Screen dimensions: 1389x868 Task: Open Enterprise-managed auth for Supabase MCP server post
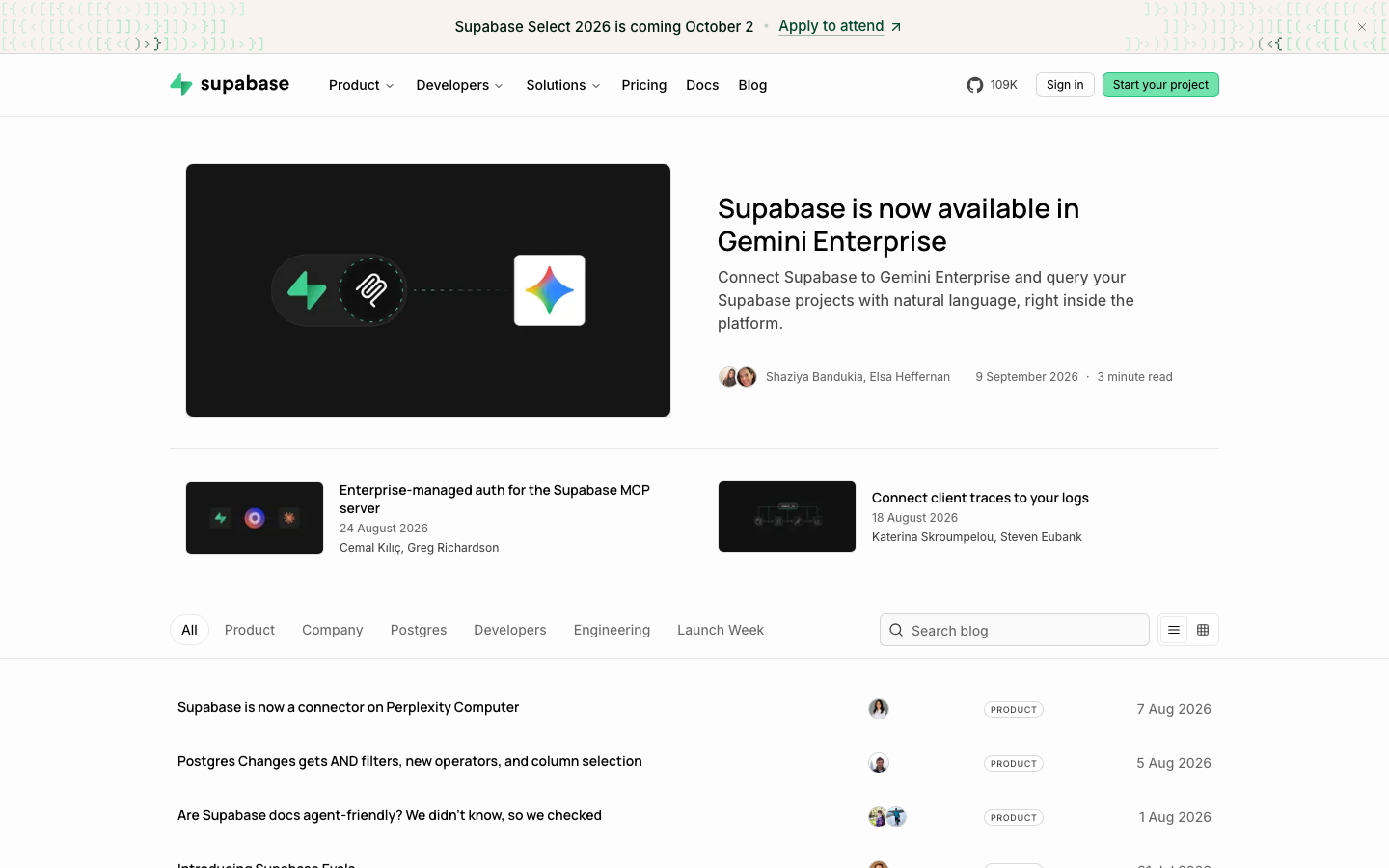[495, 499]
